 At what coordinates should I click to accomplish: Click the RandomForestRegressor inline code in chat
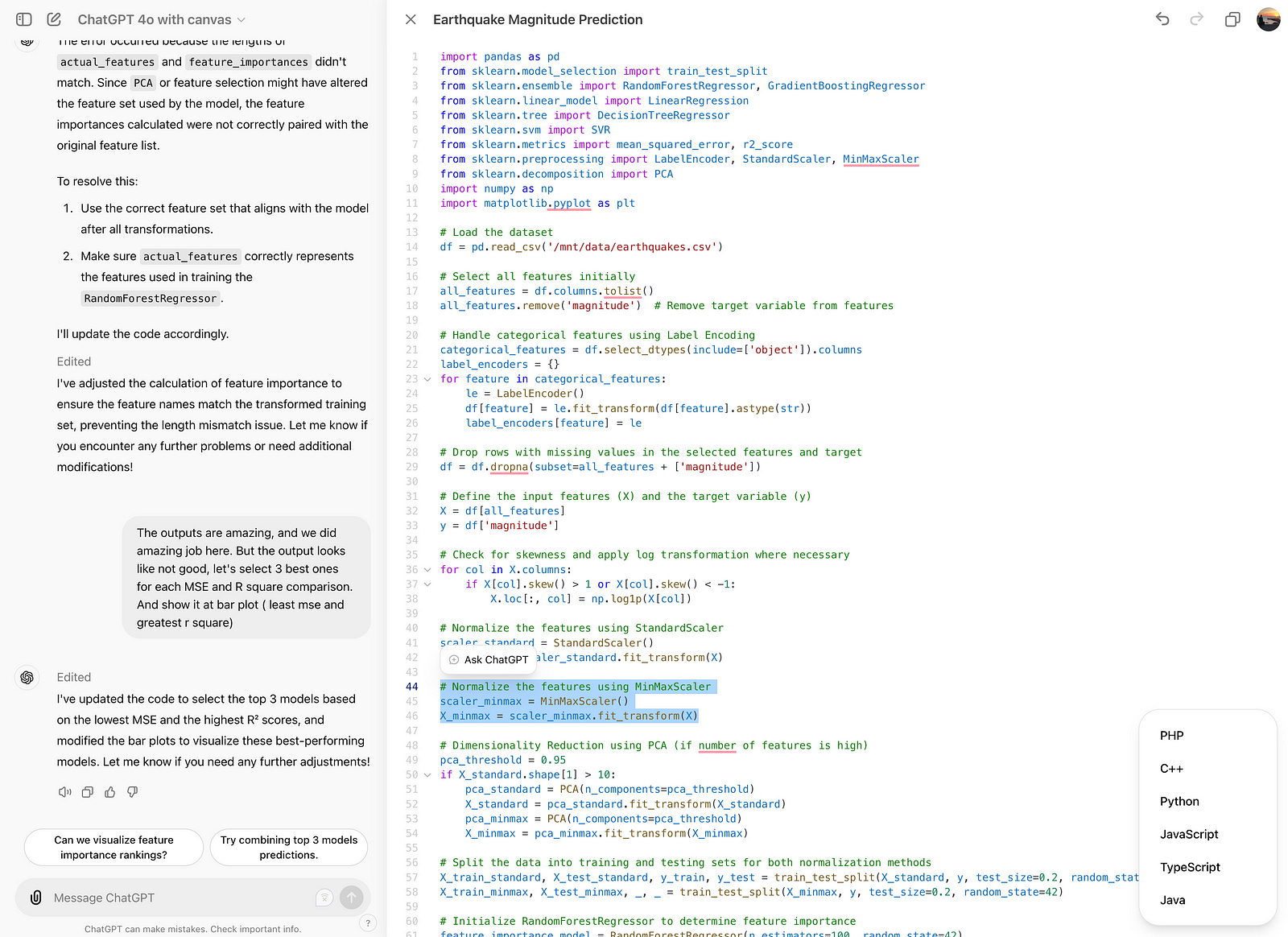(x=151, y=299)
